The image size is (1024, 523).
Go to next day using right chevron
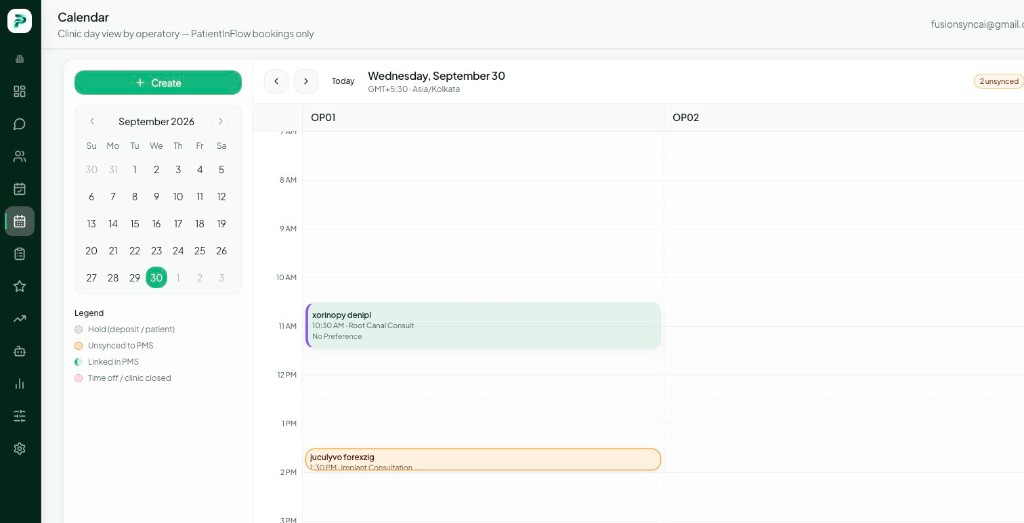pyautogui.click(x=306, y=82)
